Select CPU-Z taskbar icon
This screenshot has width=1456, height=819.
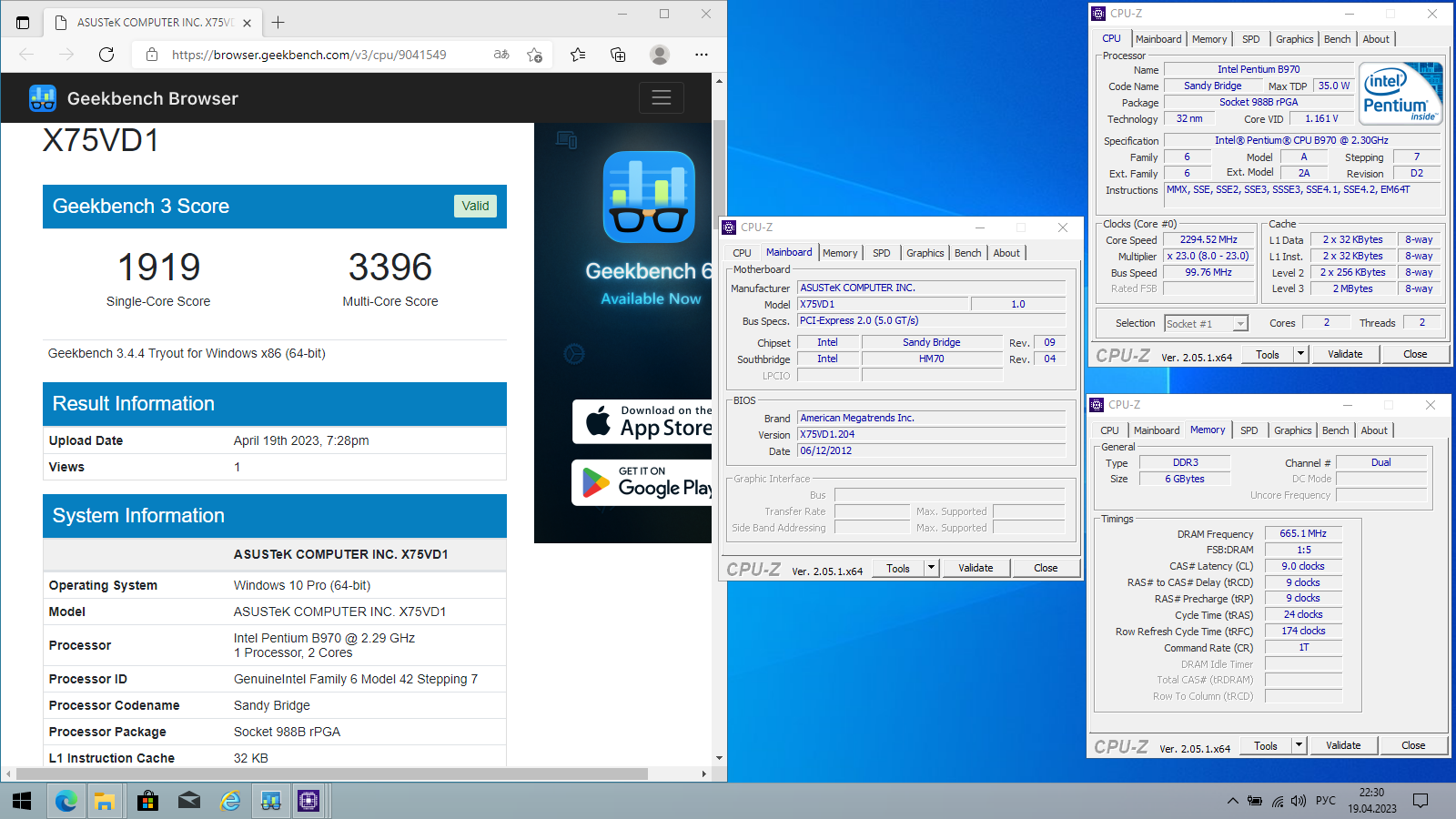pyautogui.click(x=308, y=801)
